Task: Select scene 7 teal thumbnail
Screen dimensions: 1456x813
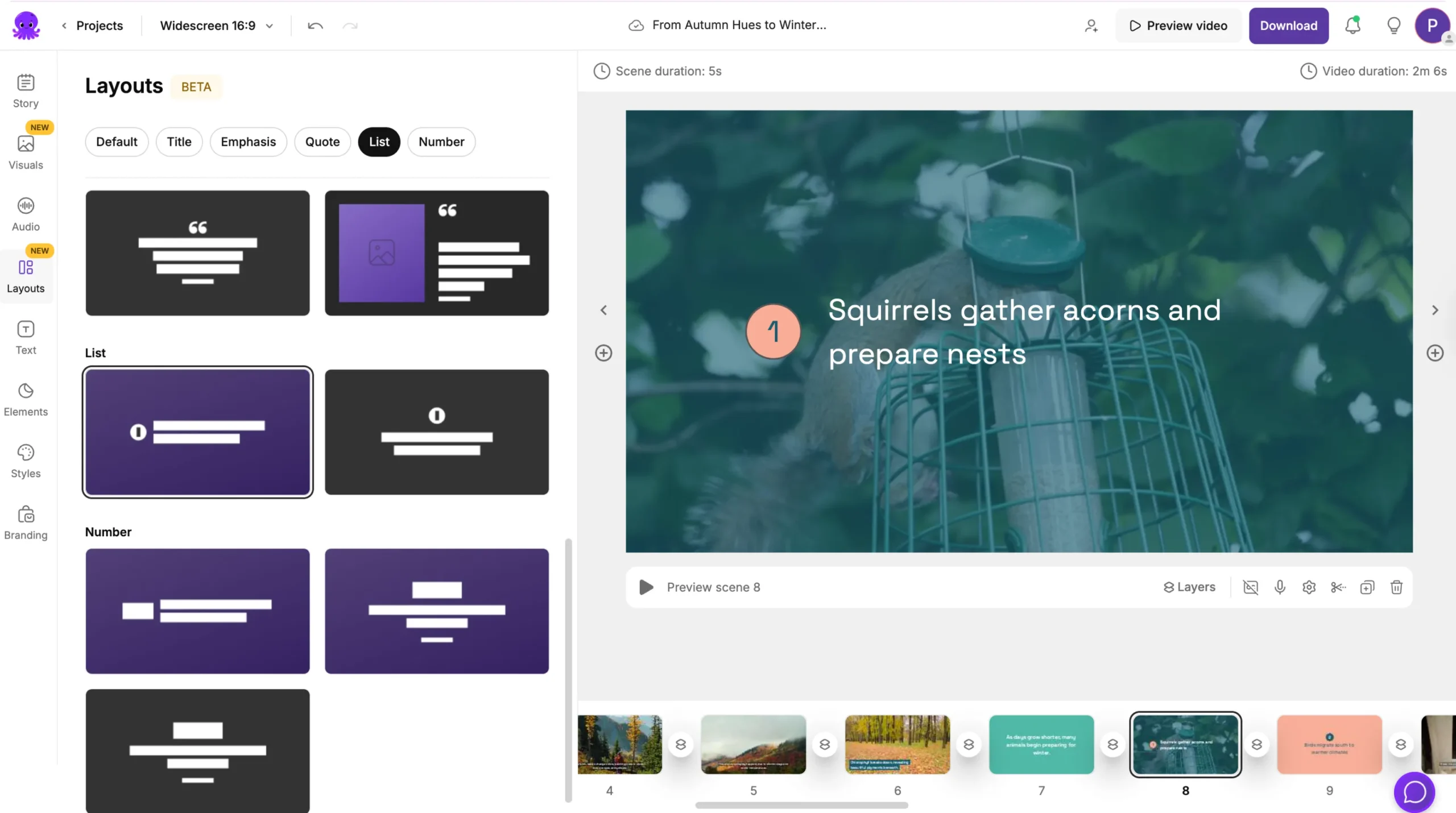Action: [x=1041, y=744]
